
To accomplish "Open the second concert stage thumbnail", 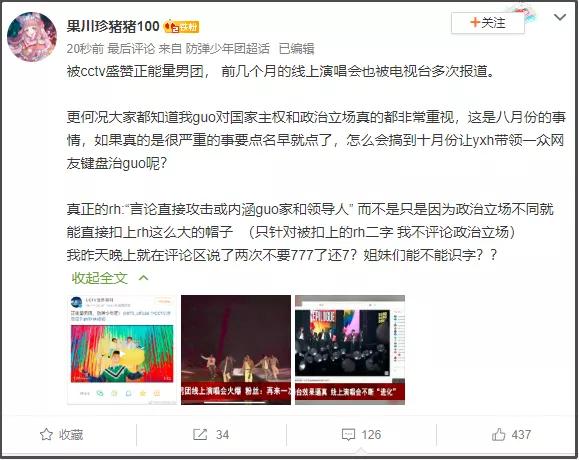I will pos(236,350).
